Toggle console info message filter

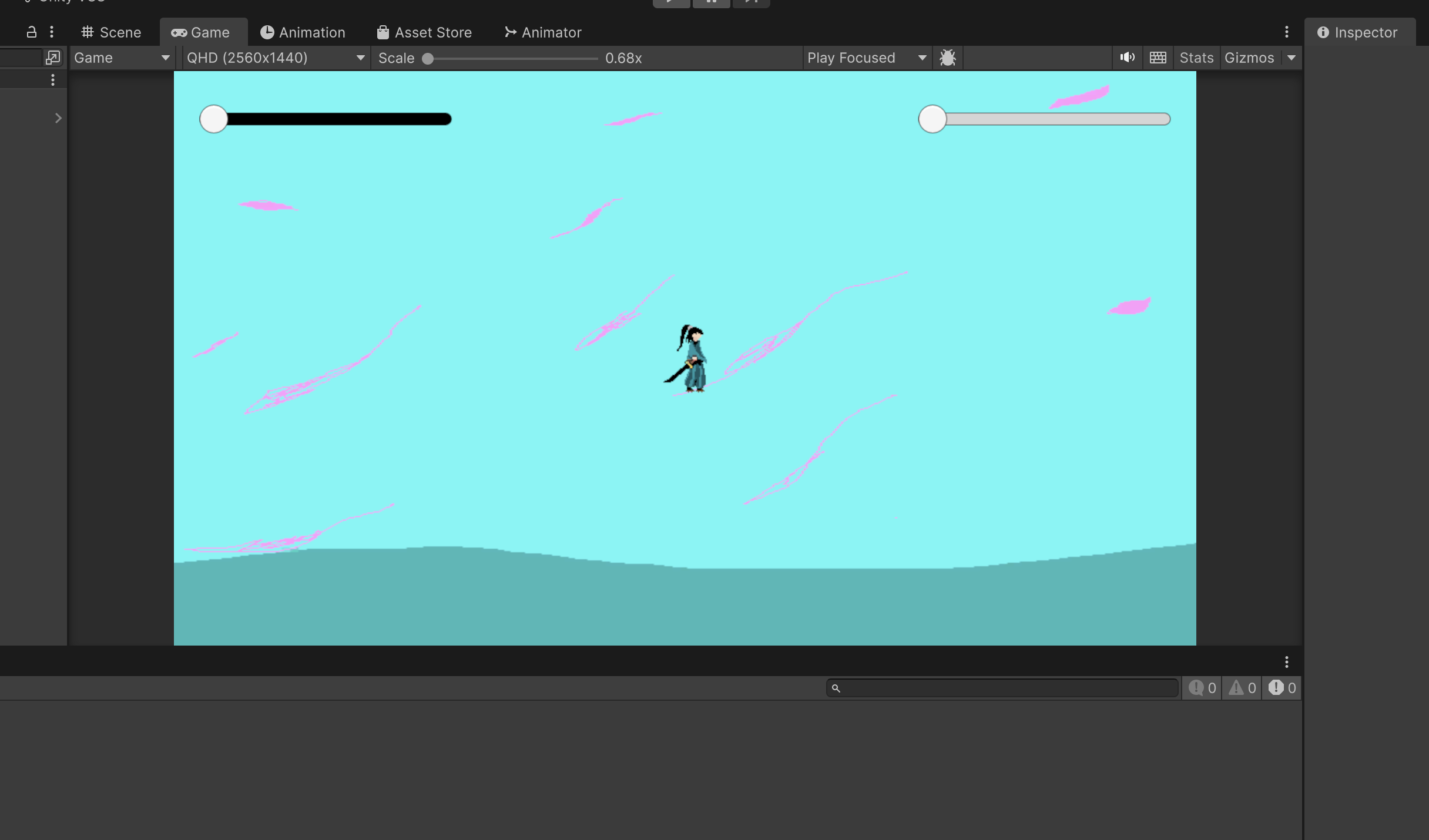1202,688
